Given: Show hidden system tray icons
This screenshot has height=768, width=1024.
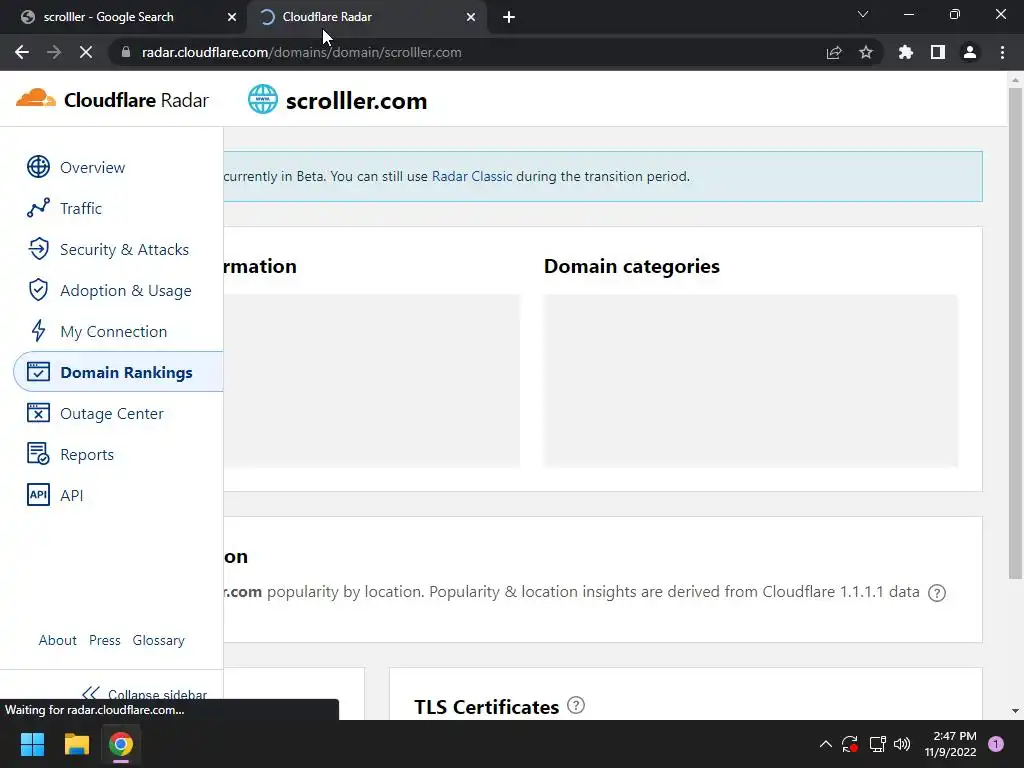Looking at the screenshot, I should tap(825, 744).
